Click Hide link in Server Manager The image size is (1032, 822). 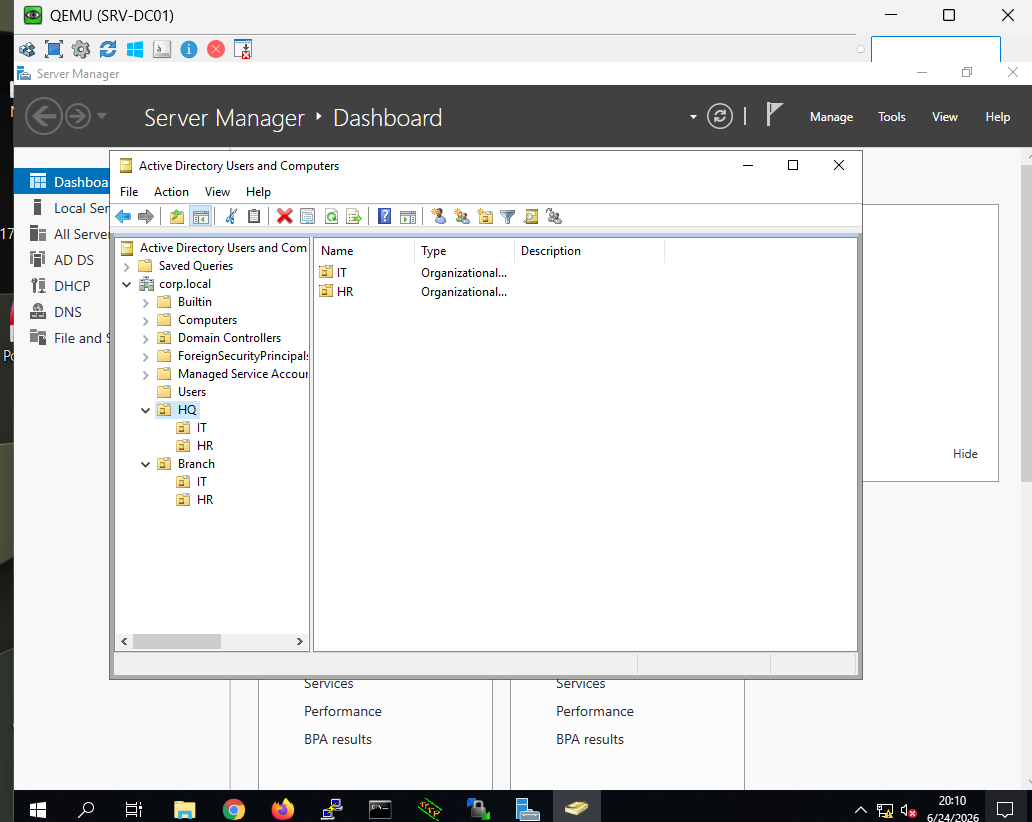click(x=965, y=453)
